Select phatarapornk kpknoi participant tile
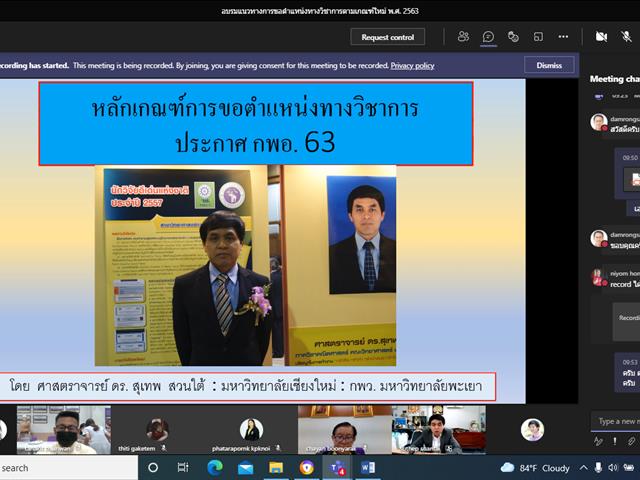The image size is (640, 480). click(x=251, y=430)
